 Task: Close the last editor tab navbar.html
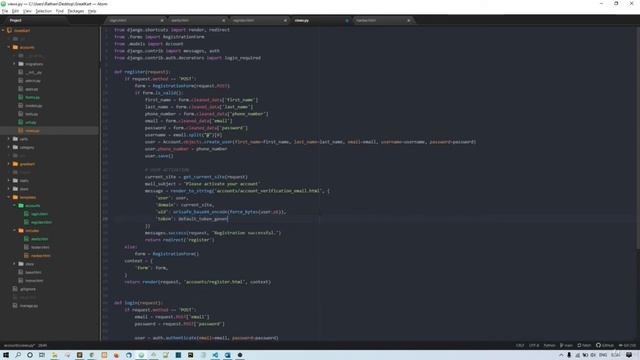[x=409, y=20]
